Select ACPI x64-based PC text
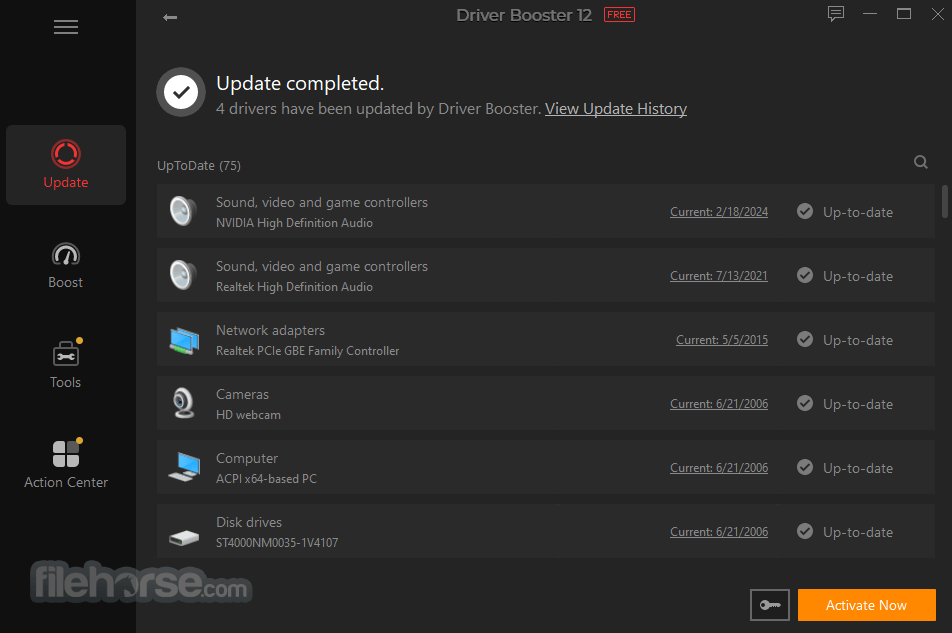Screen dimensions: 952x633 pos(267,479)
